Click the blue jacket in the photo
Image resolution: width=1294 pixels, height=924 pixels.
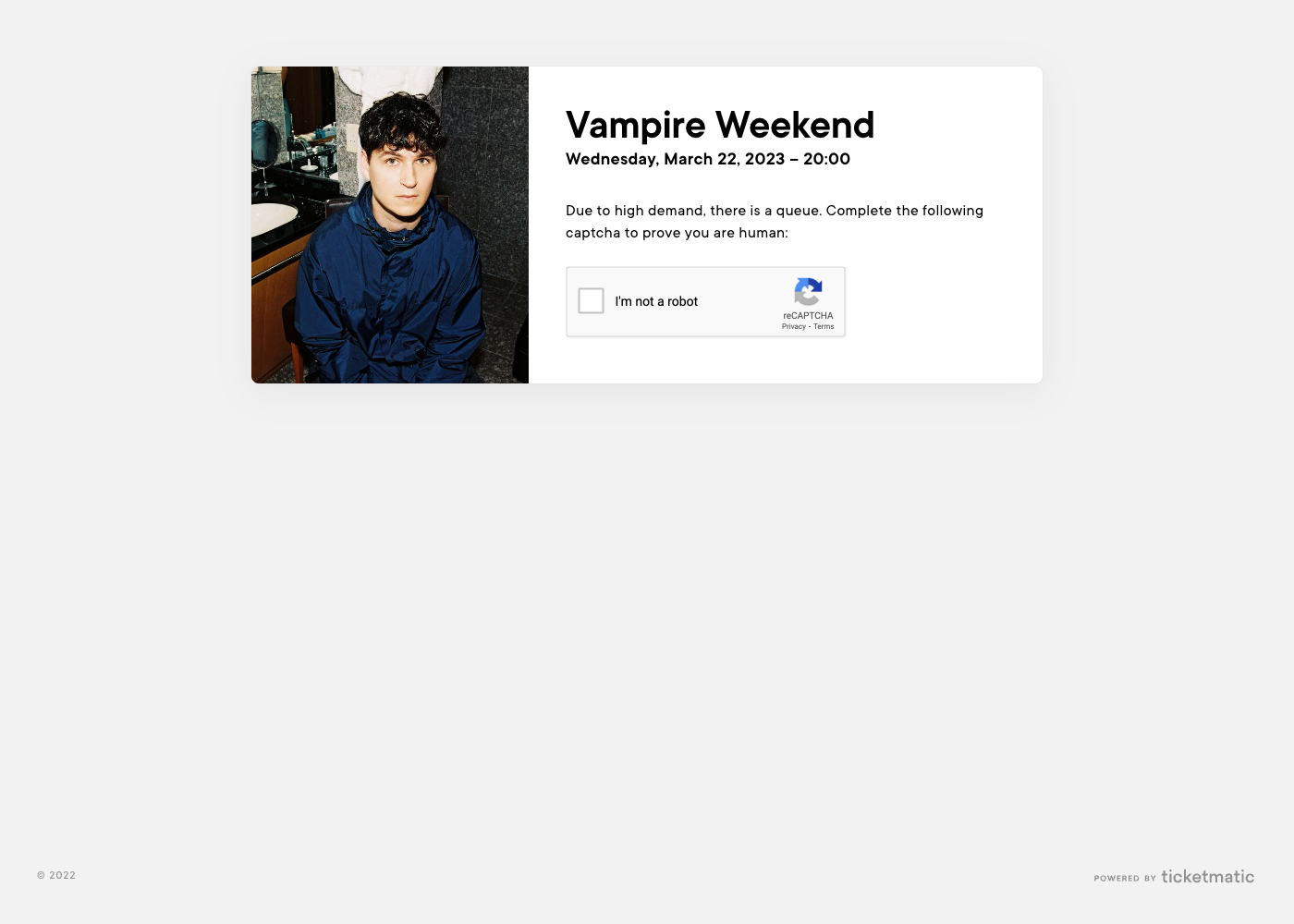(x=391, y=296)
